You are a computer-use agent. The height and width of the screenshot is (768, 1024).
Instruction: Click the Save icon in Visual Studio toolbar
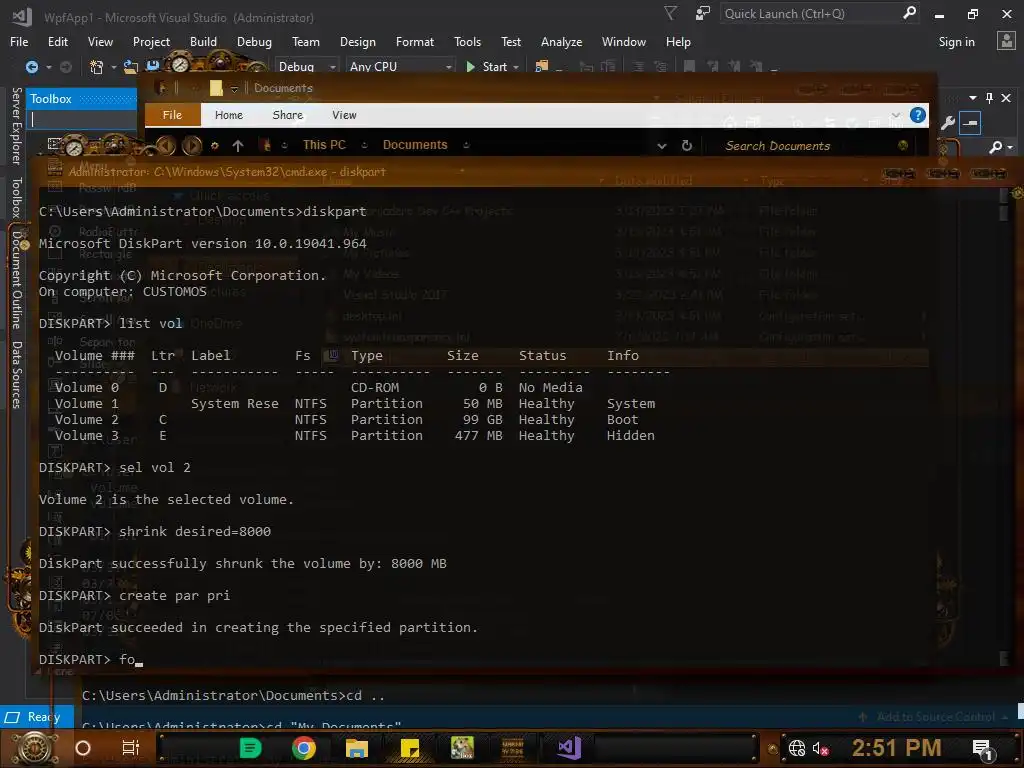tap(153, 66)
